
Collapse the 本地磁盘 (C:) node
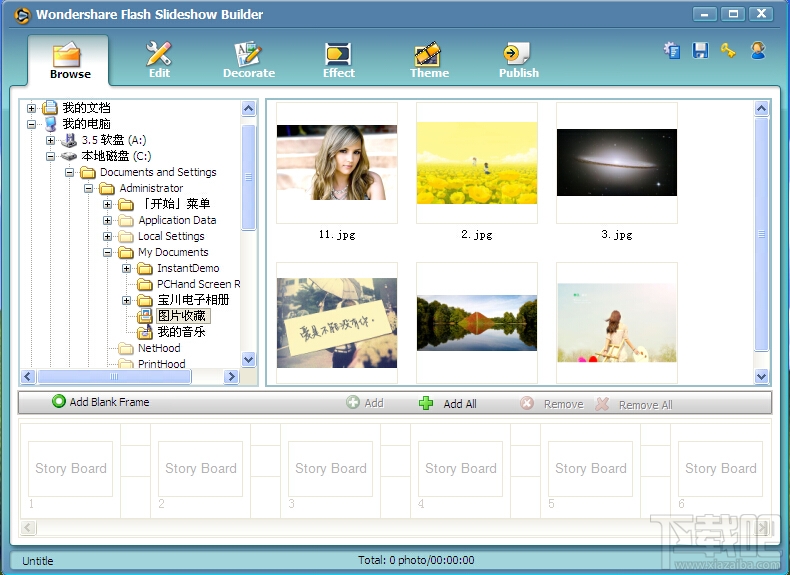(50, 156)
